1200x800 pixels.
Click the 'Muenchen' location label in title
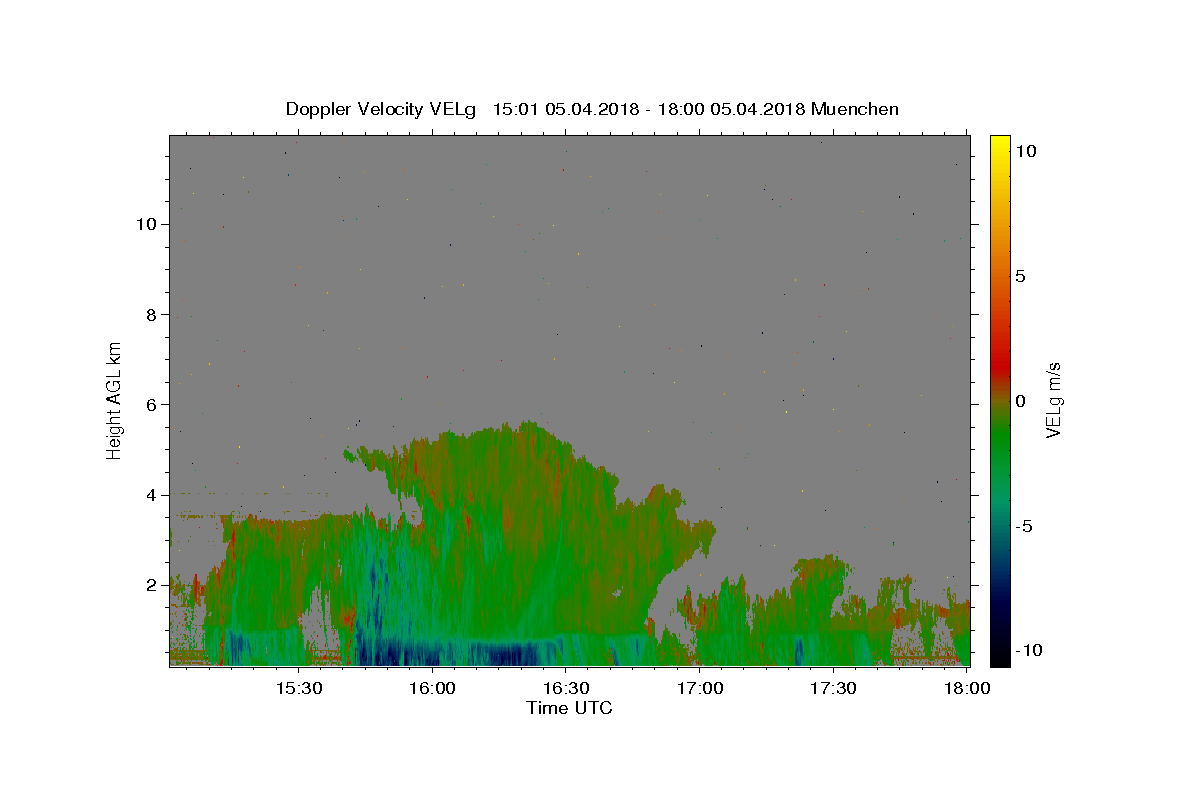click(855, 109)
